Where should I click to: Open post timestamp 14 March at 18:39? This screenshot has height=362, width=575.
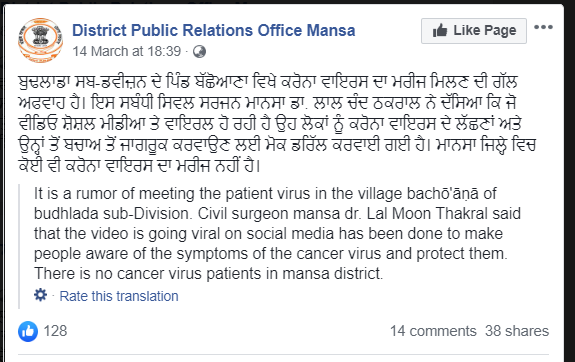[x=127, y=51]
